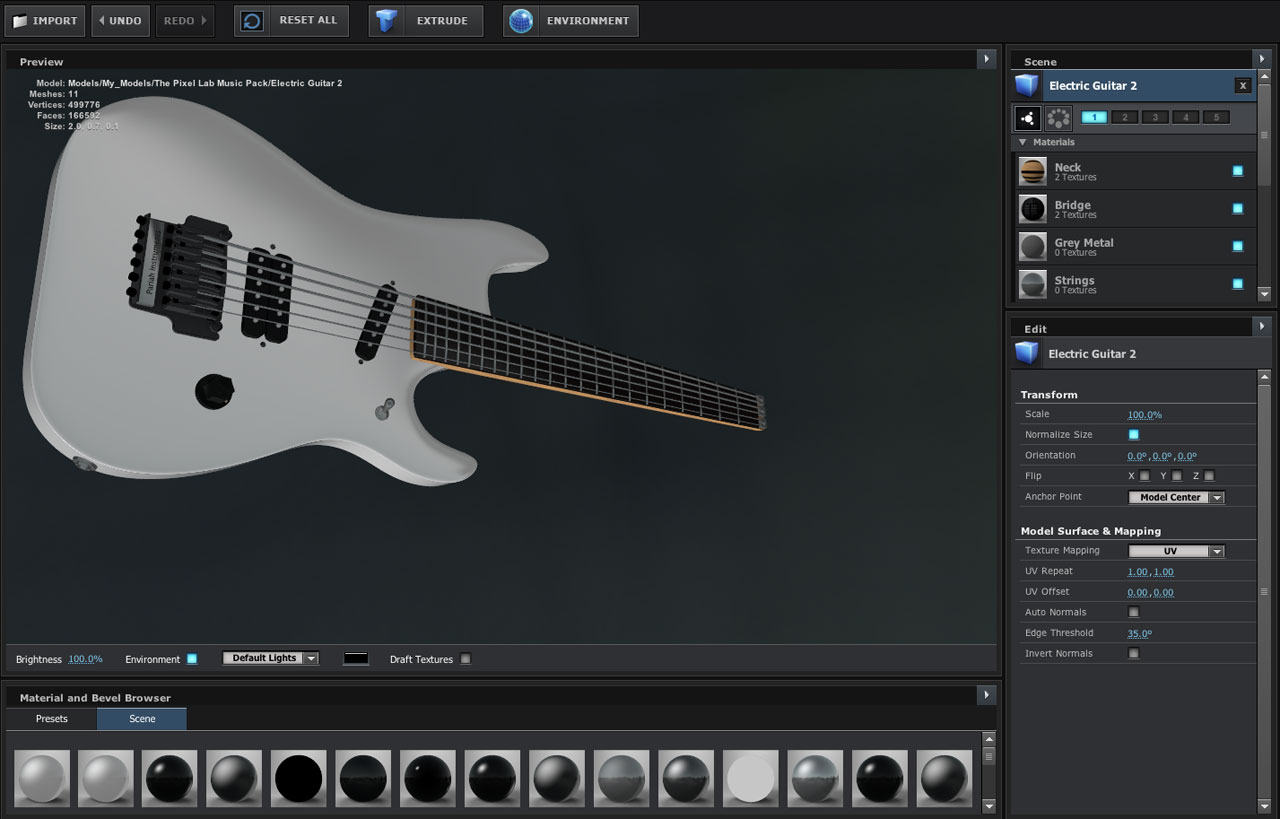The image size is (1280, 819).
Task: Click the Bridge material sphere icon
Action: coord(1033,209)
